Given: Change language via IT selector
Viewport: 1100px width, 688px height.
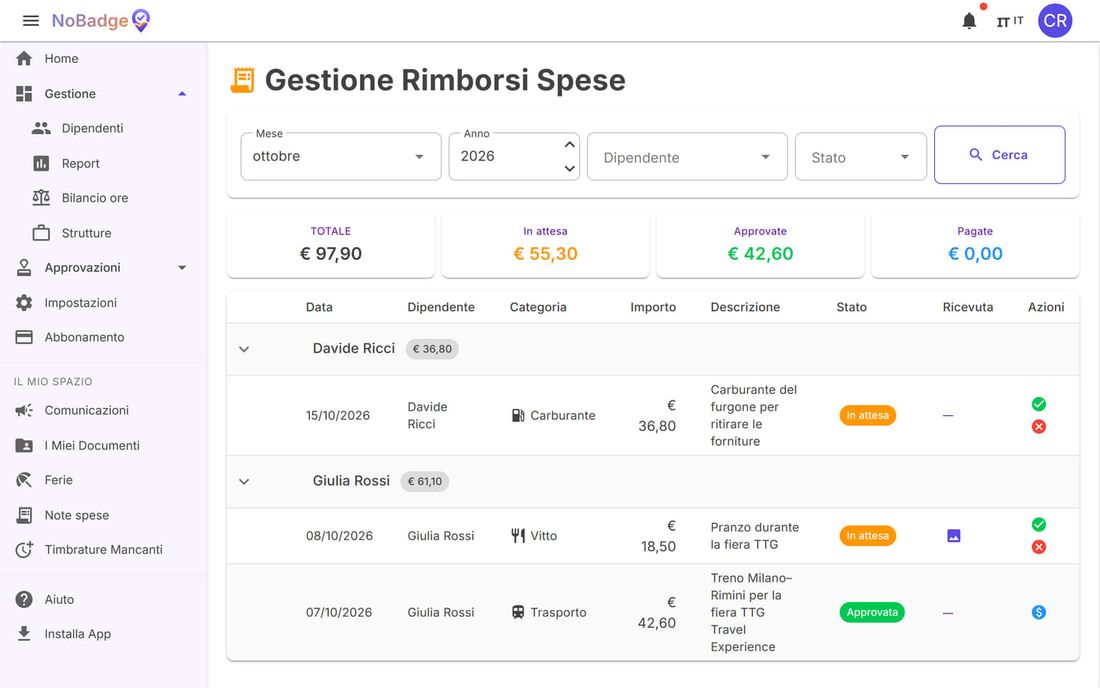Looking at the screenshot, I should [1010, 22].
